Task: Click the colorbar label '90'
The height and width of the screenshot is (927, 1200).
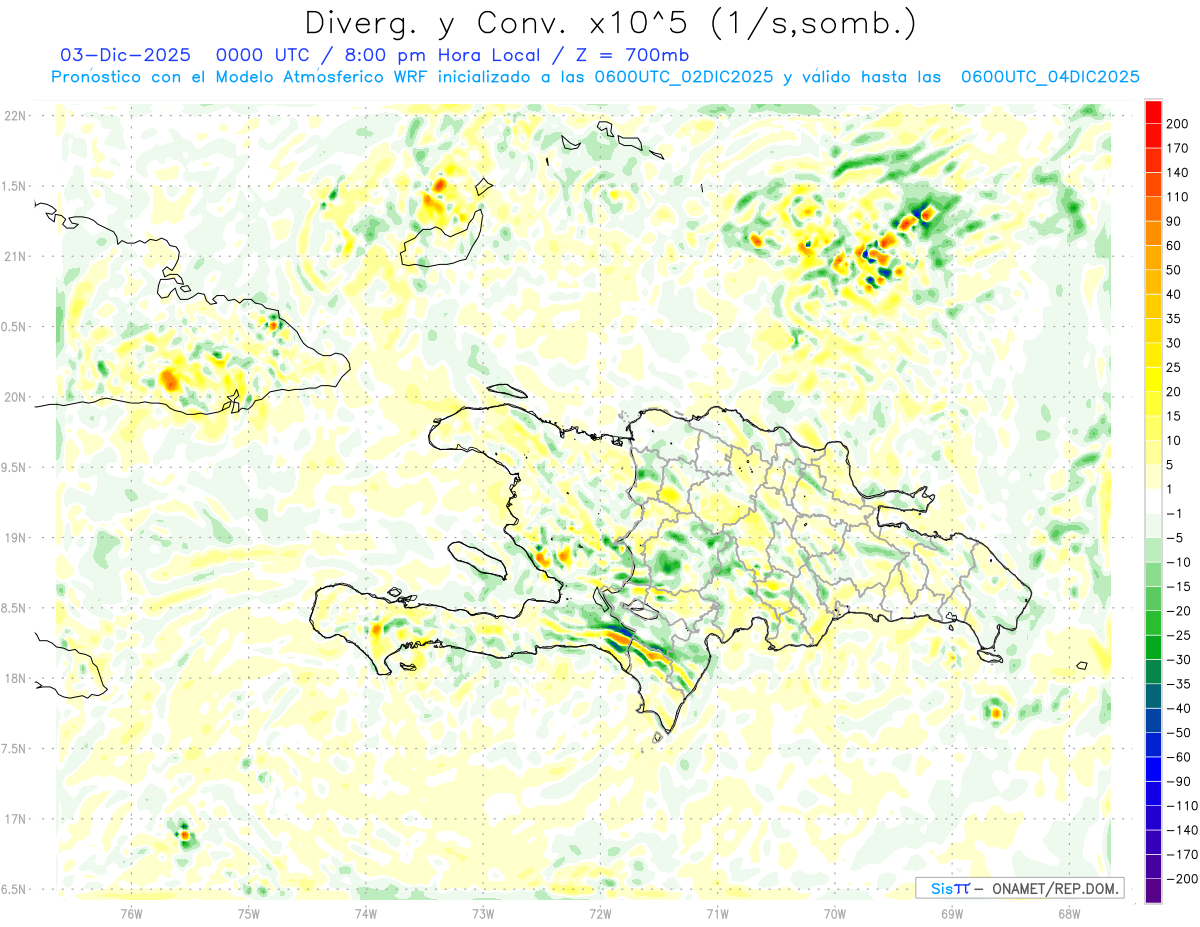Action: tap(1174, 221)
